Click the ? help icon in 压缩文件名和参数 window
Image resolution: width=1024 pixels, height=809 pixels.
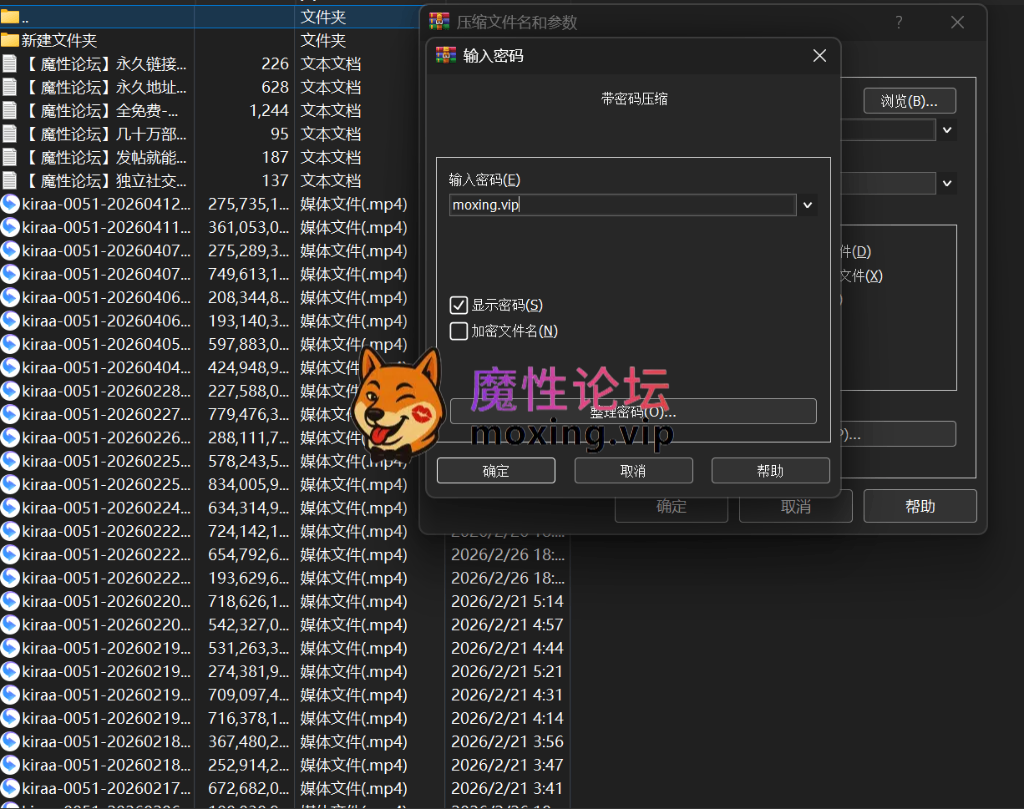coord(899,22)
